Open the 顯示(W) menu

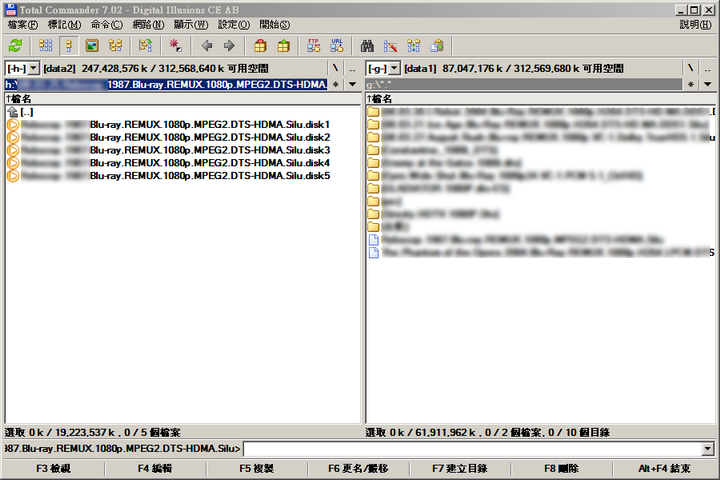coord(191,25)
